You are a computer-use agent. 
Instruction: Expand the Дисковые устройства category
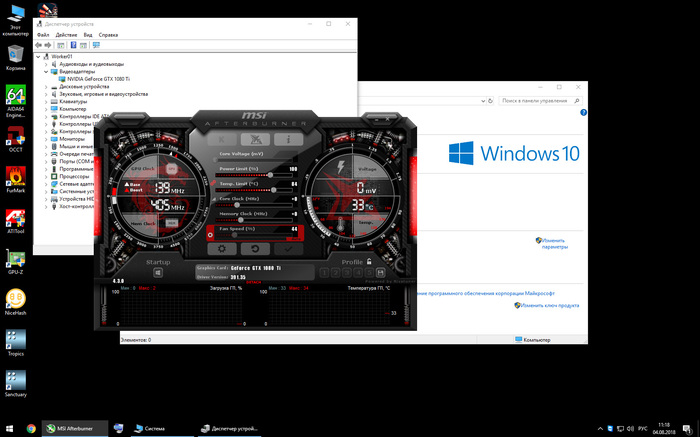[x=46, y=86]
